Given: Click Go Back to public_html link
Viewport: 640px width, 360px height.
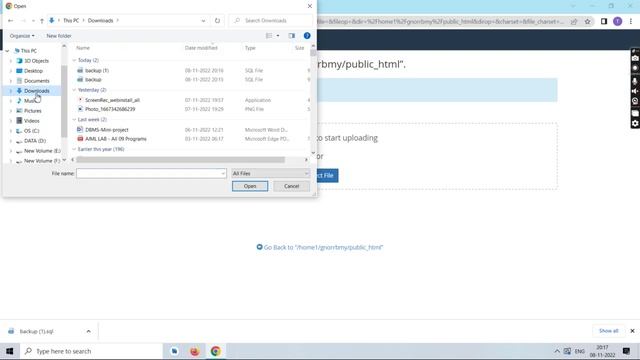Looking at the screenshot, I should point(320,247).
